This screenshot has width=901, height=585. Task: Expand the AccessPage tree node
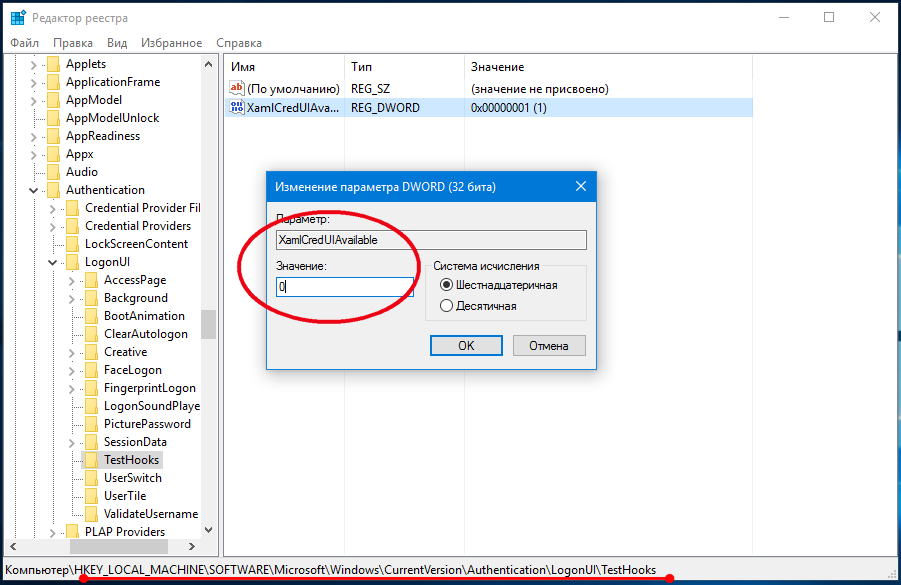coord(71,281)
